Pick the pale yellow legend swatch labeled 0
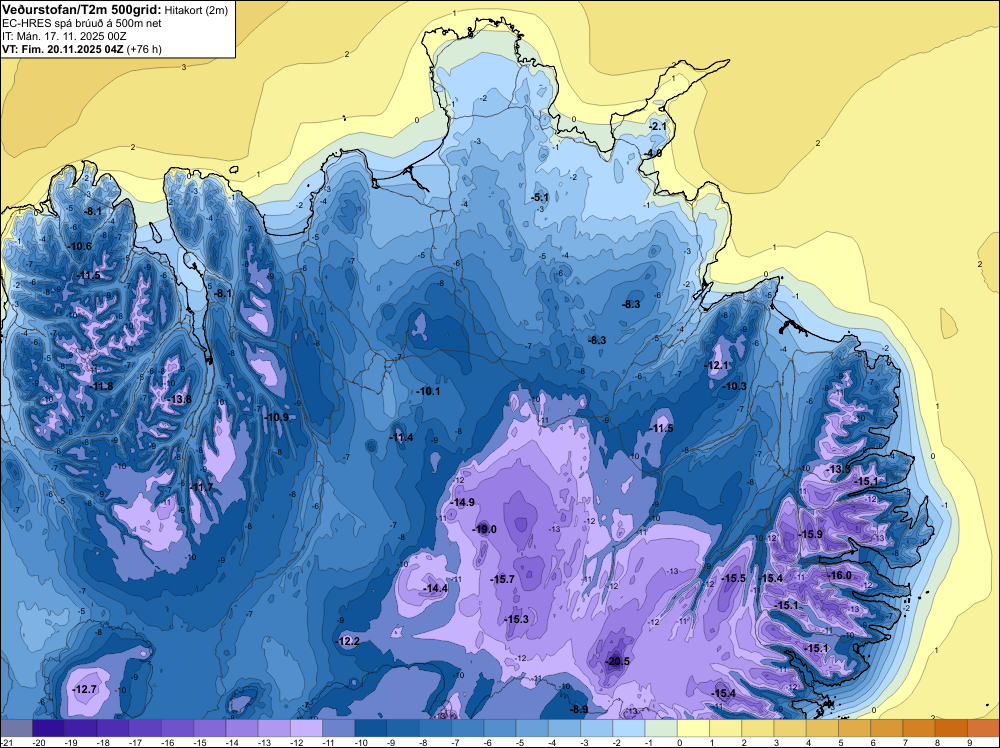1000x748 pixels. [x=693, y=728]
